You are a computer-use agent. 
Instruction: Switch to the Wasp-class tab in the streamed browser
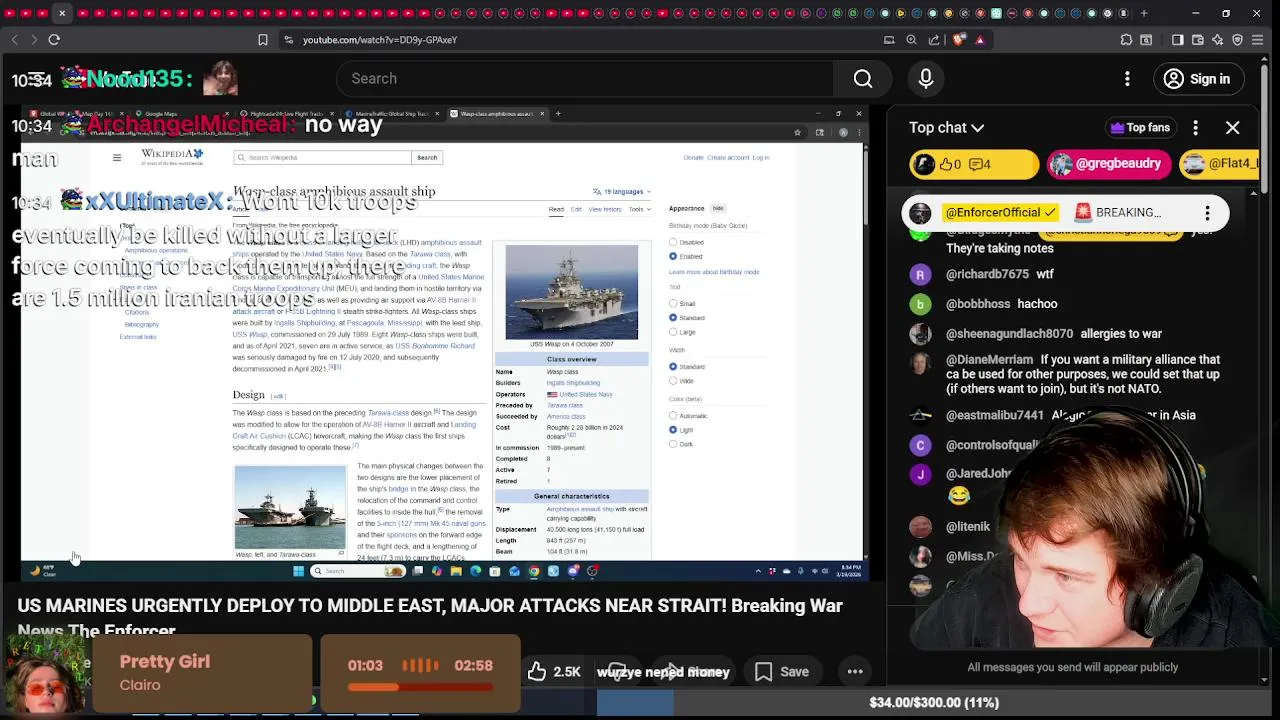(495, 114)
